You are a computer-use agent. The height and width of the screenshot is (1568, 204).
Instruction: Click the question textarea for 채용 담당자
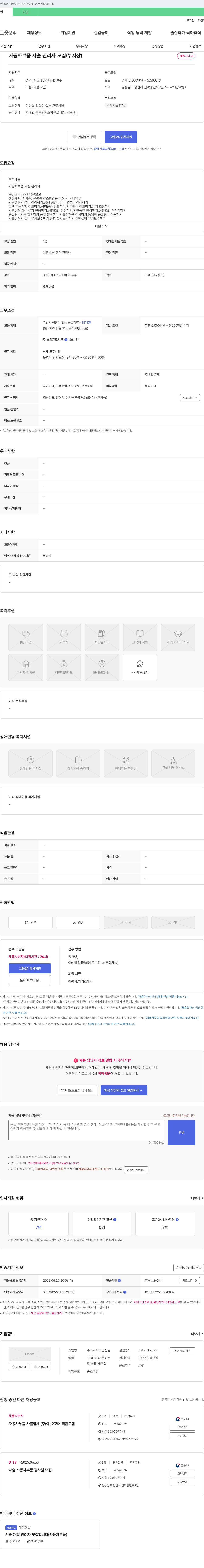coord(86,1130)
